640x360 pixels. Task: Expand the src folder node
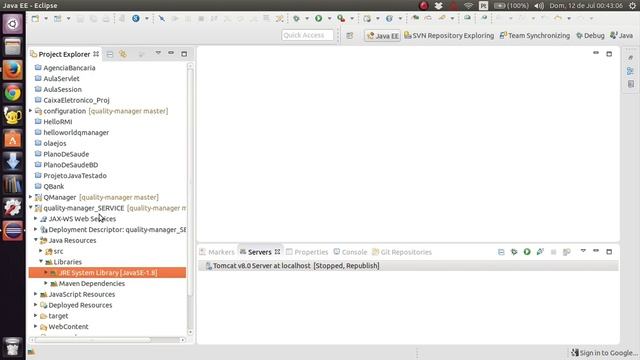(41, 251)
